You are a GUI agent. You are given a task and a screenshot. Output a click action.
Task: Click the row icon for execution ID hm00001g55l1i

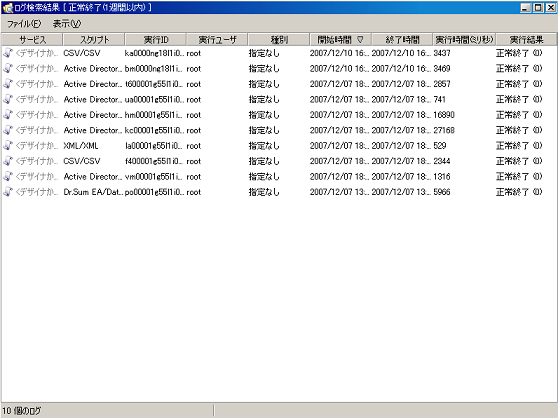(x=8, y=115)
